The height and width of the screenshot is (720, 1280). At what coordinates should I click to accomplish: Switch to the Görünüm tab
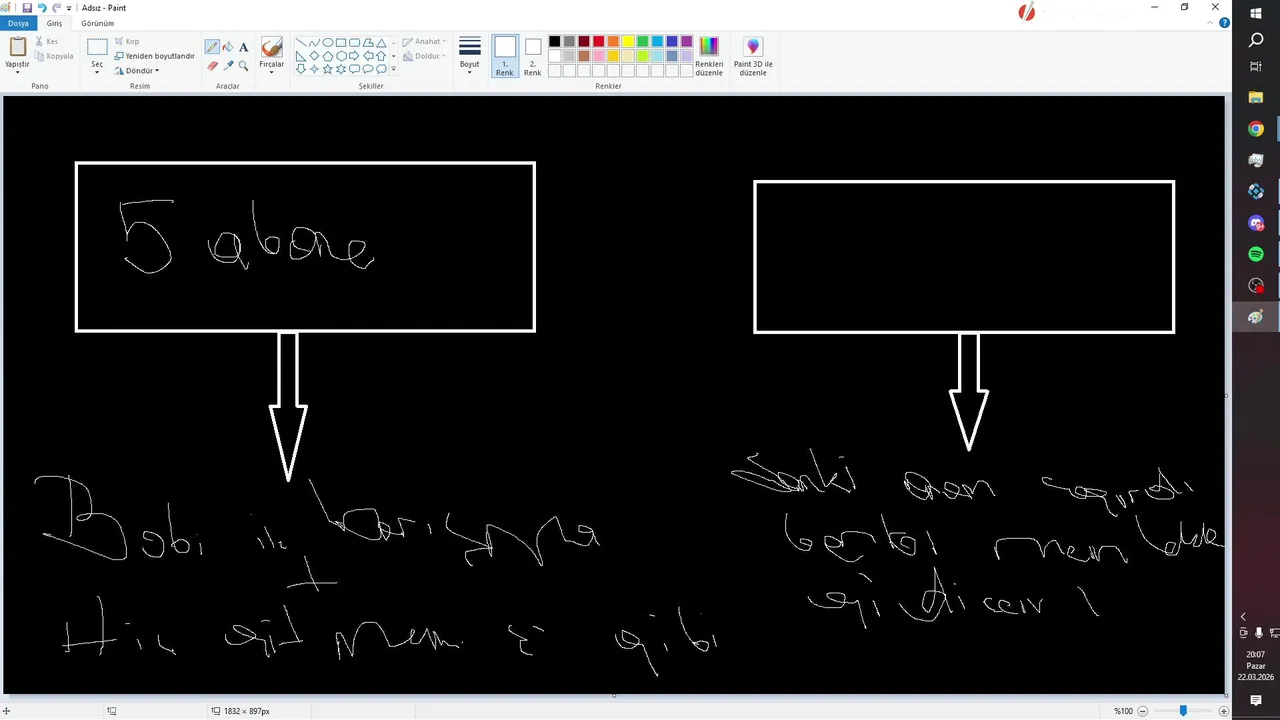[x=98, y=23]
